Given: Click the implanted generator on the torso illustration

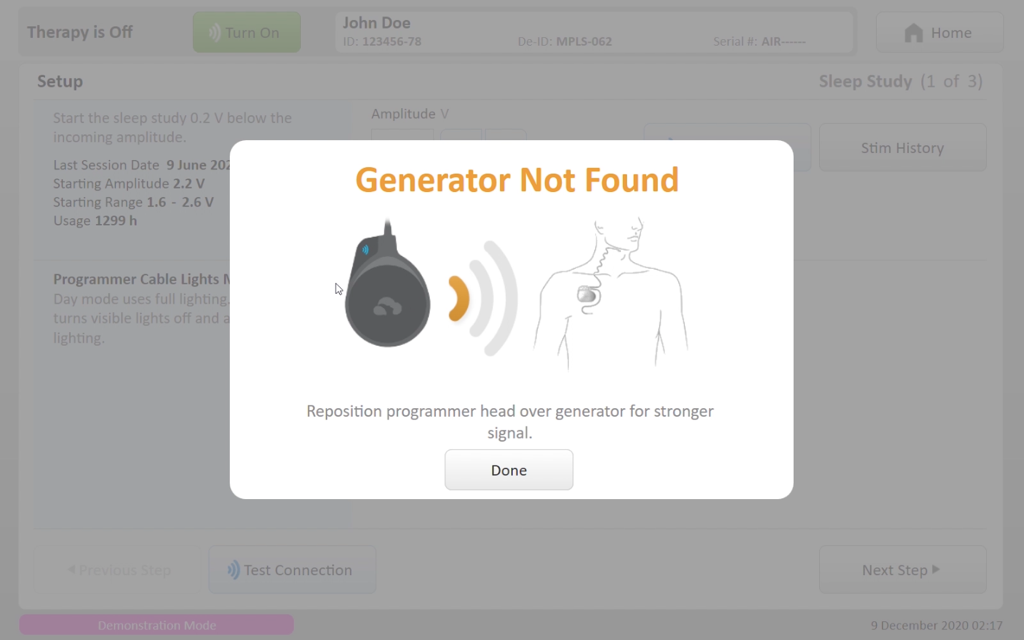Looking at the screenshot, I should click(587, 295).
